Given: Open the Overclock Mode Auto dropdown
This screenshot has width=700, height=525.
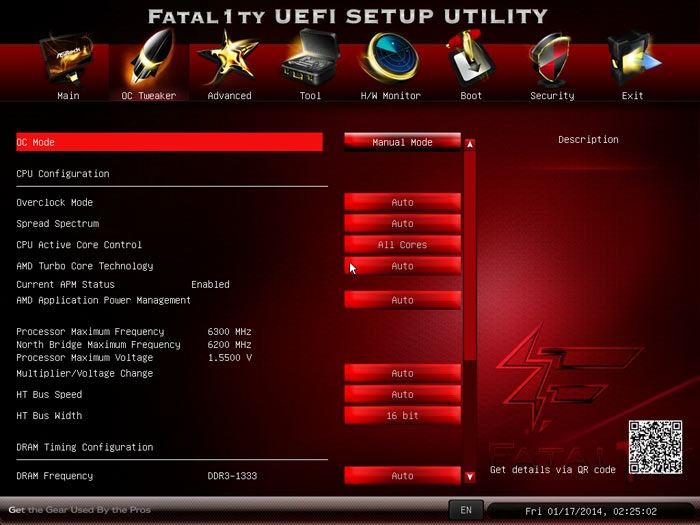Looking at the screenshot, I should coord(402,202).
